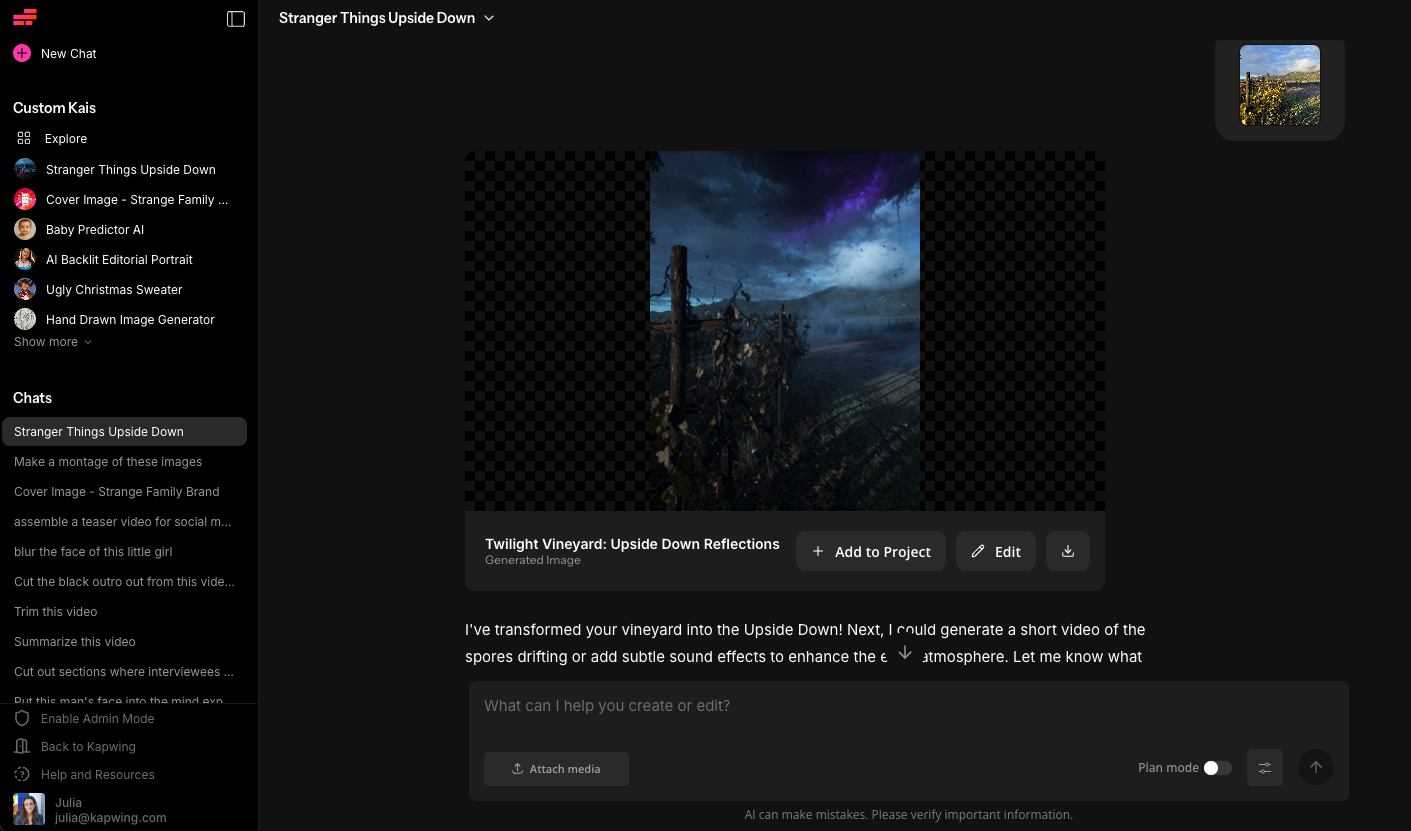Click the Edit image button
Screen dimensions: 1411x831
[995, 551]
